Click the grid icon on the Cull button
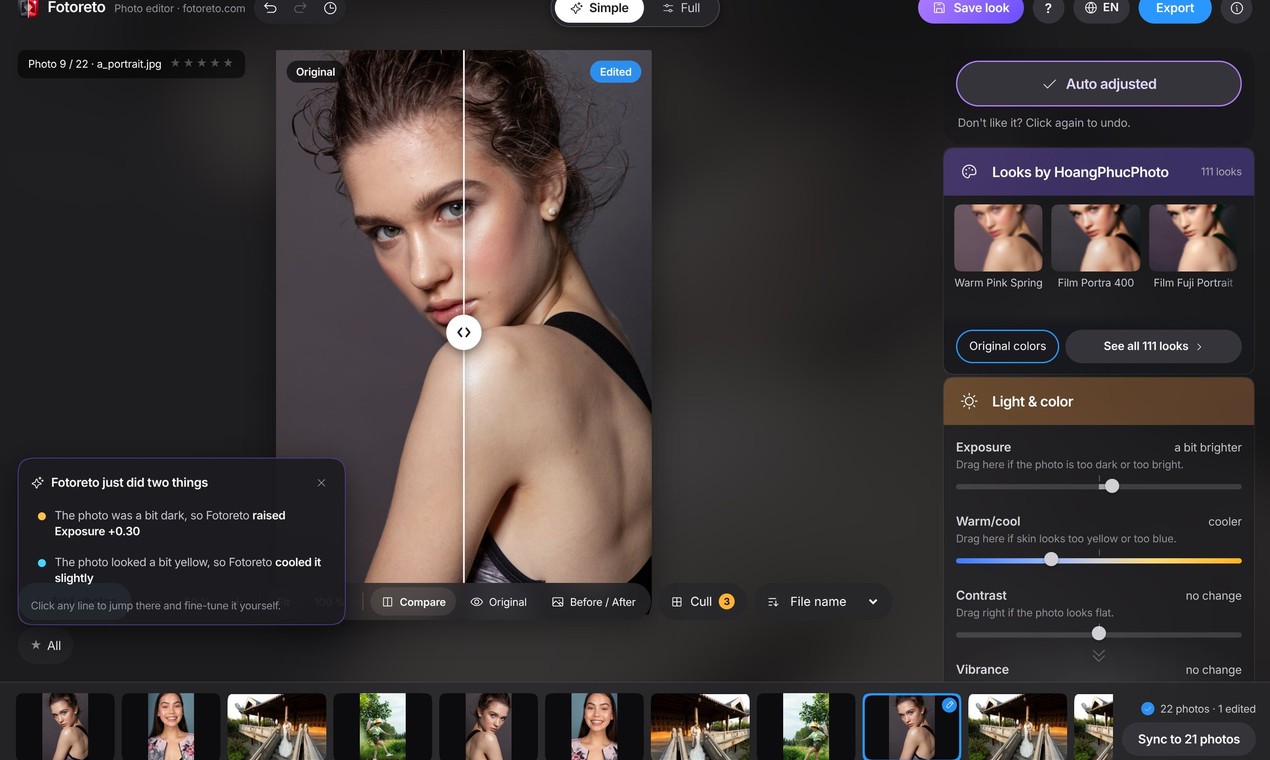 (677, 602)
